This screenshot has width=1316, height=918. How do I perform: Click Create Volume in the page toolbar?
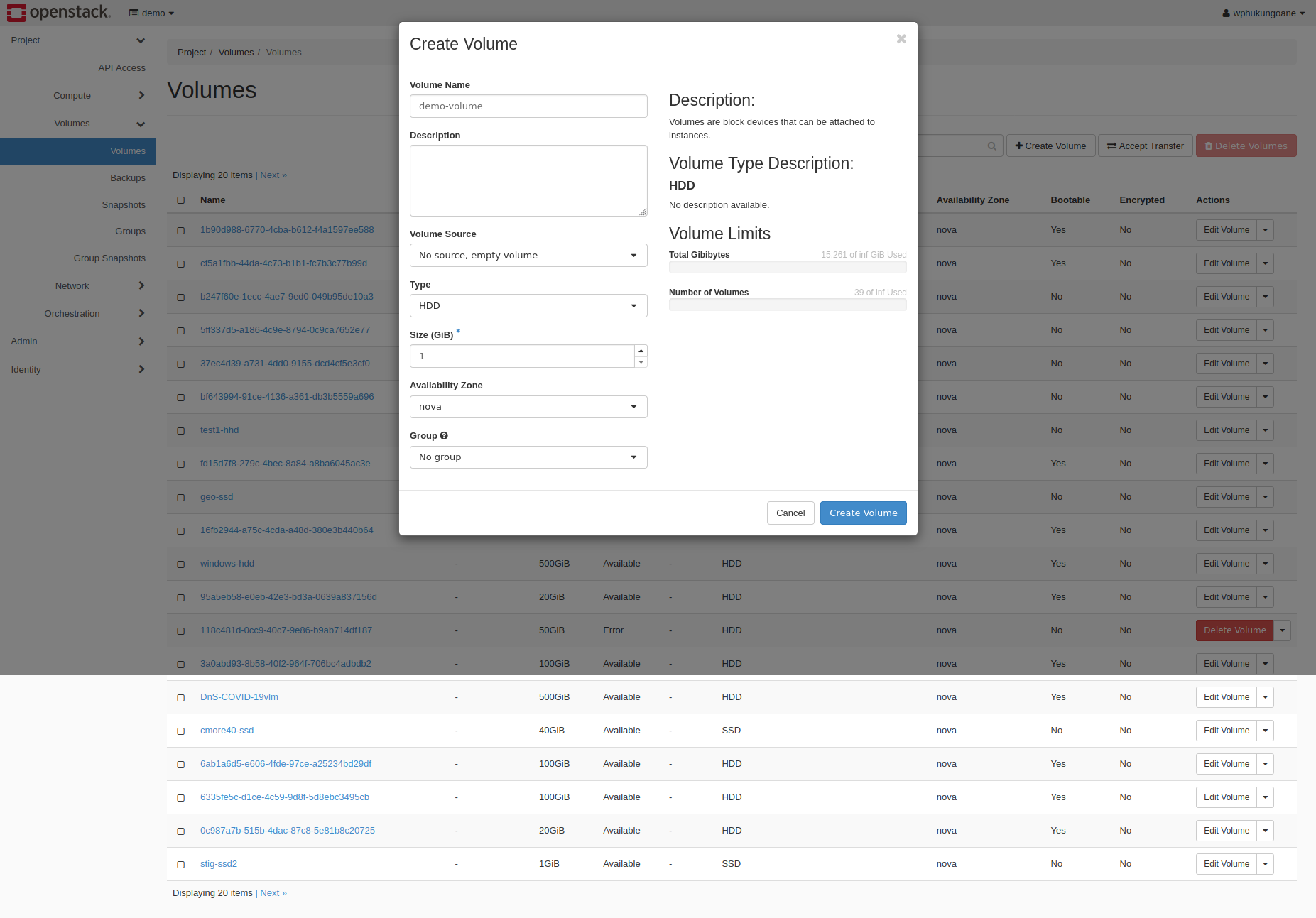pos(1051,146)
